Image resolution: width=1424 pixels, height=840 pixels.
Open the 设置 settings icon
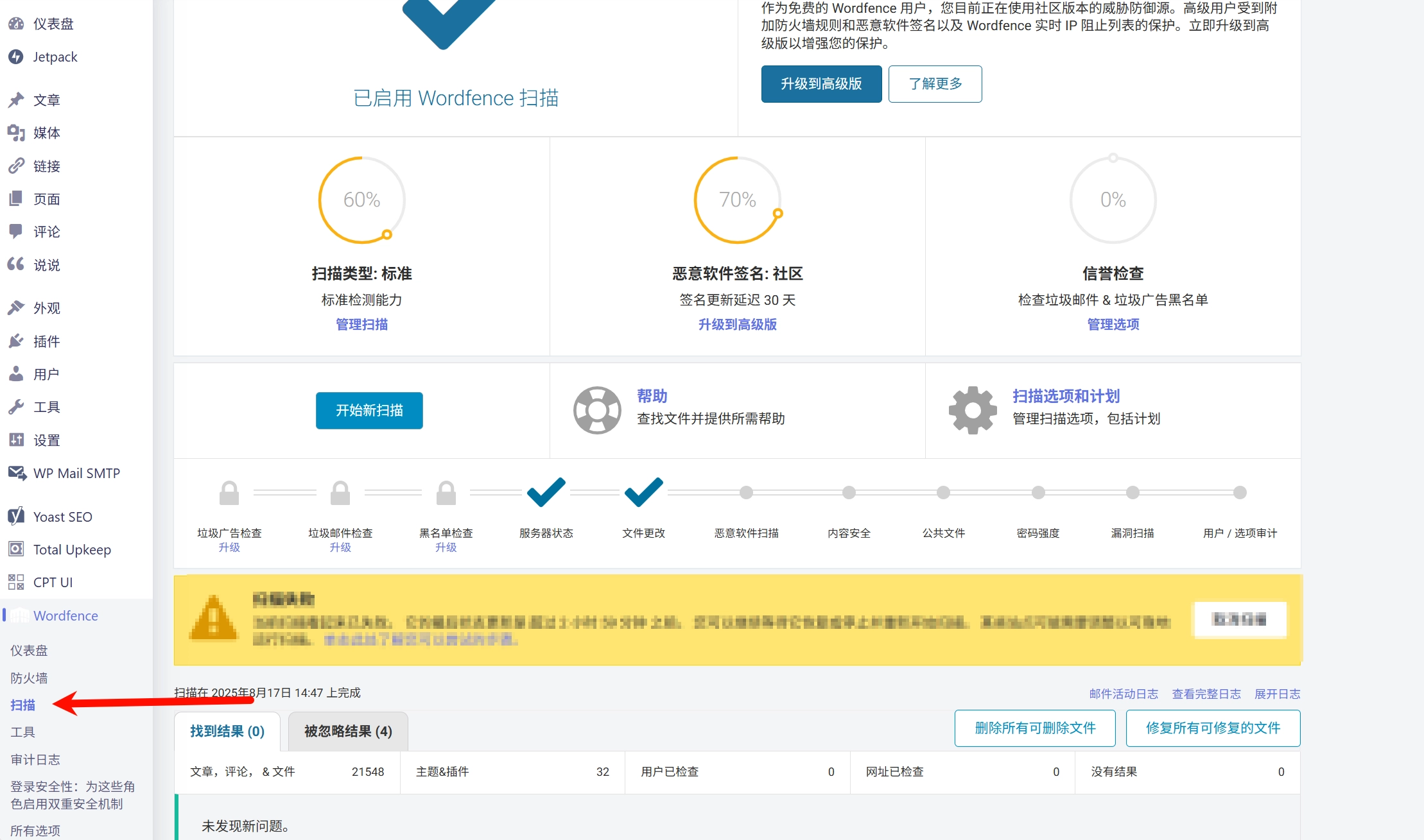point(16,440)
